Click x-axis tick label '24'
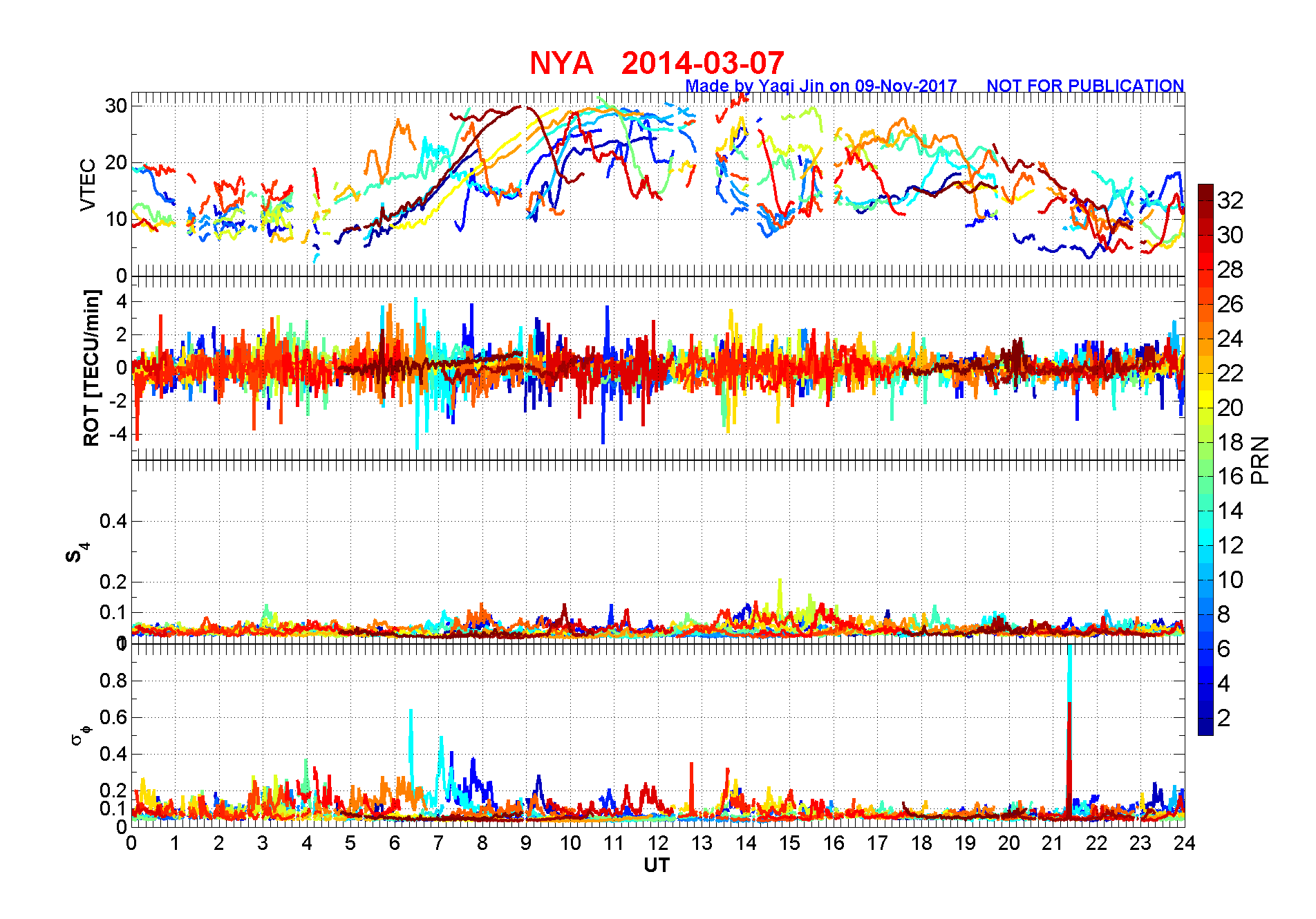1316x919 pixels. pos(1185,843)
